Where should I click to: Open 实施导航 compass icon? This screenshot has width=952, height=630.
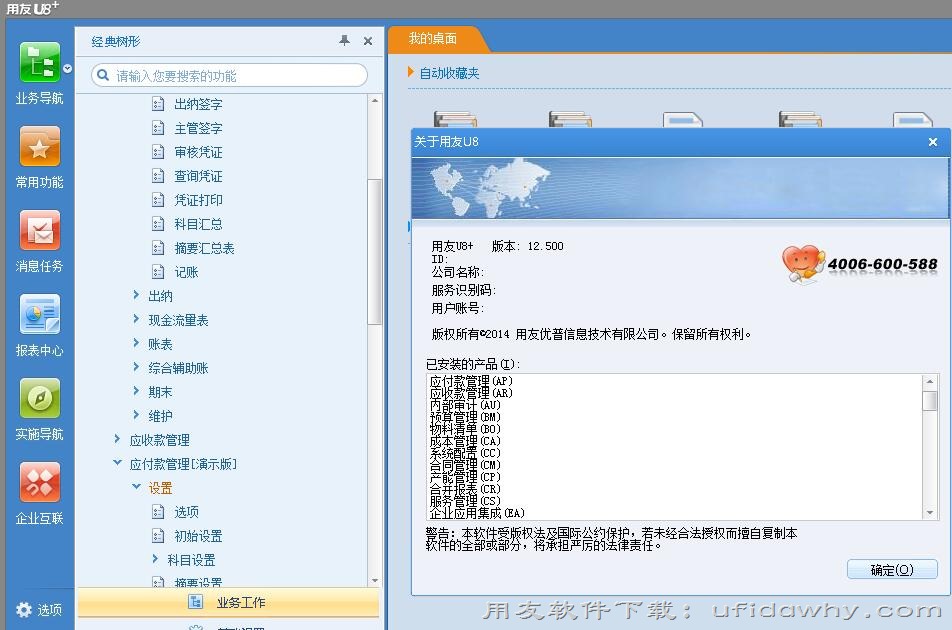[x=40, y=399]
